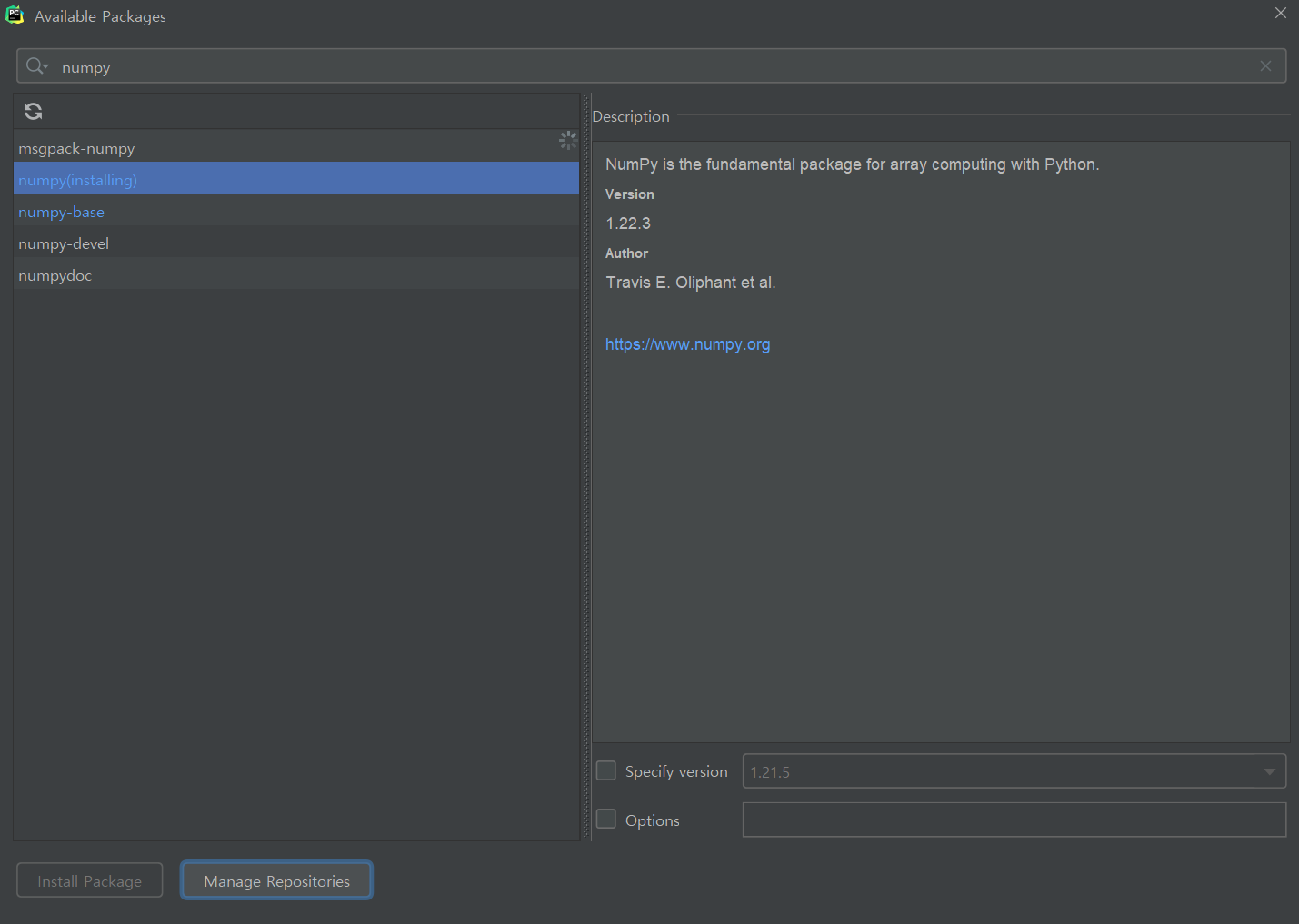Click the NumPy description sentence
1299x924 pixels.
click(853, 164)
